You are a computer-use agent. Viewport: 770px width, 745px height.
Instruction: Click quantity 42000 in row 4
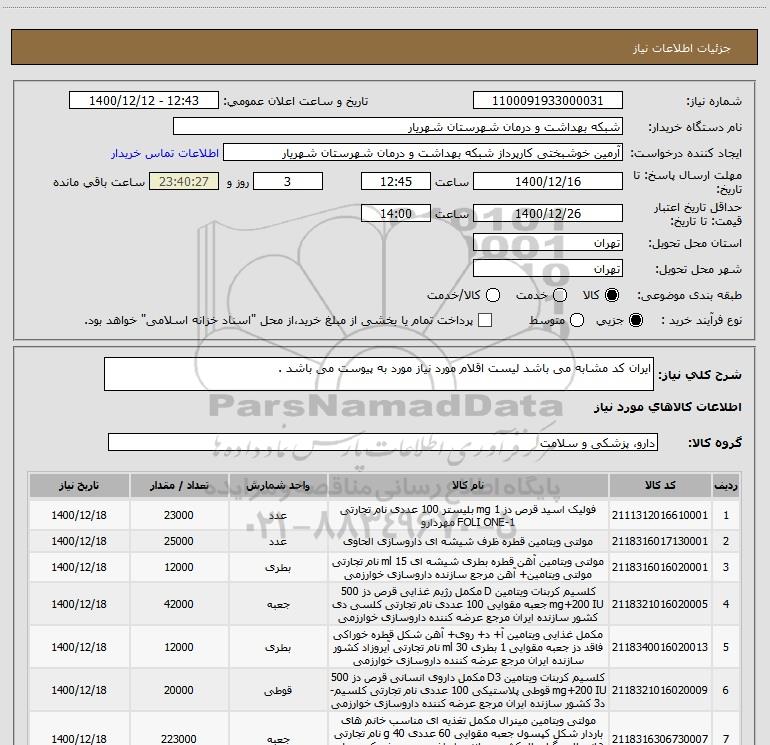coord(179,604)
